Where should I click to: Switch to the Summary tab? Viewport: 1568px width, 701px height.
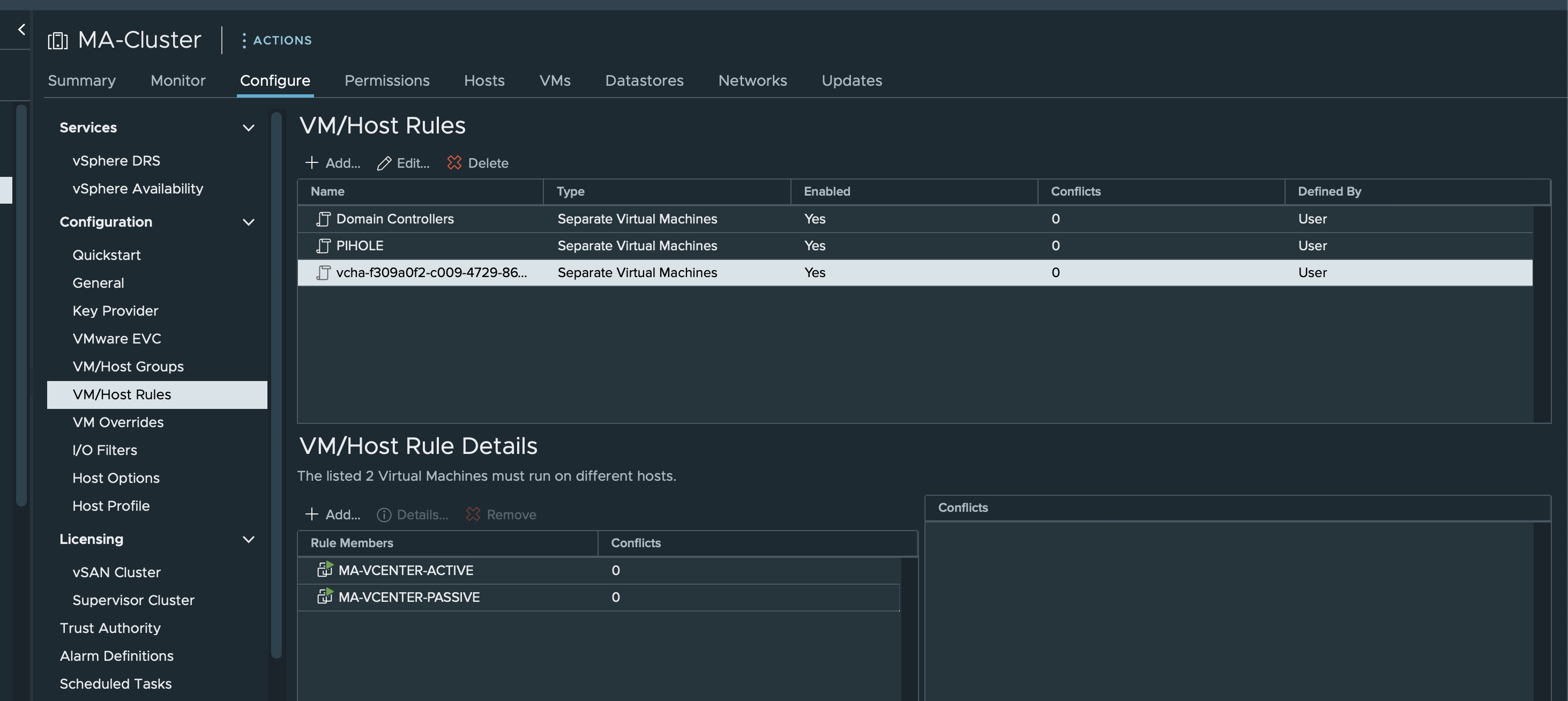[x=81, y=81]
